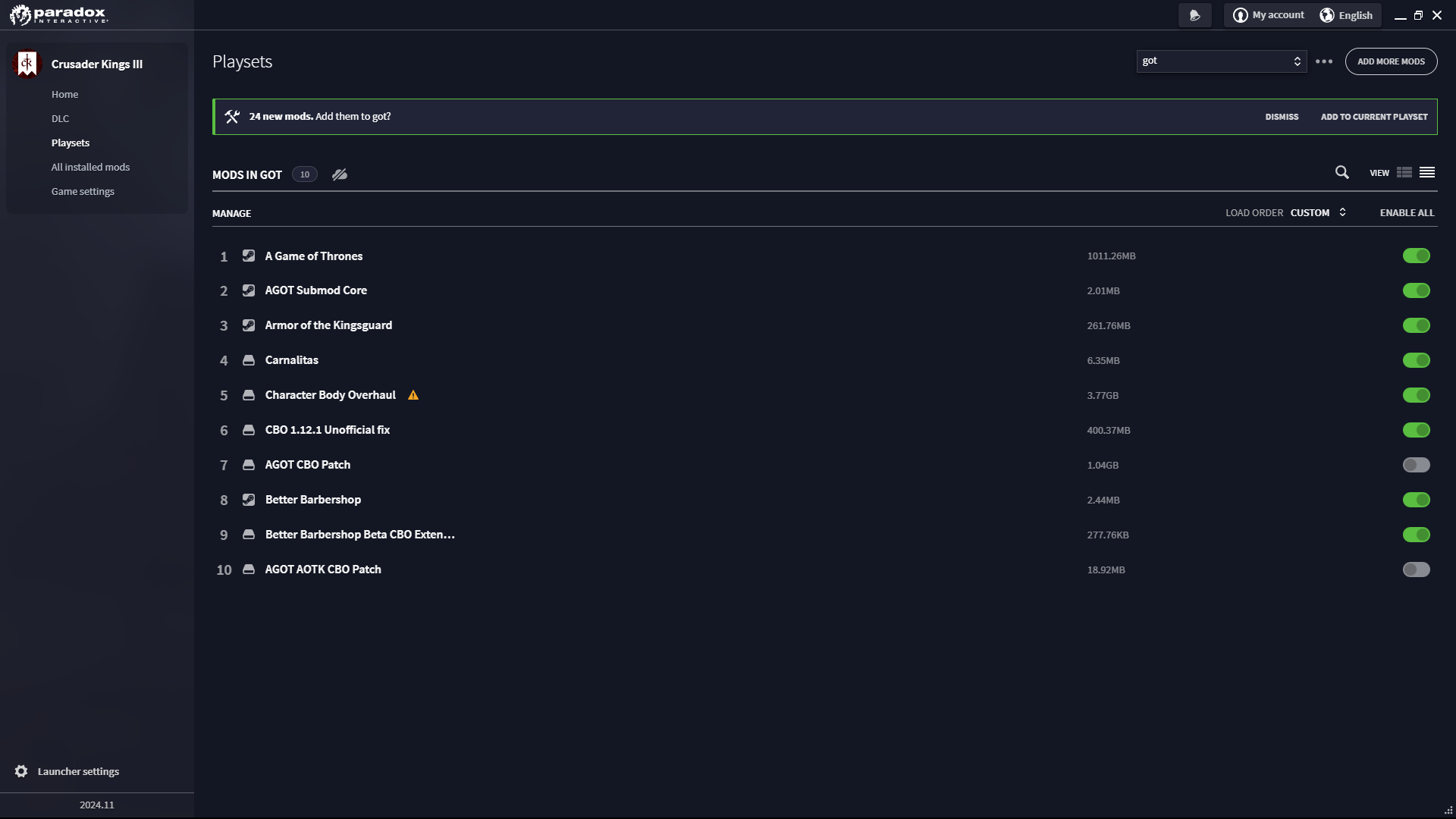Toggle Better Barbershop Beta CBO Extension off
The width and height of the screenshot is (1456, 819).
coord(1416,535)
